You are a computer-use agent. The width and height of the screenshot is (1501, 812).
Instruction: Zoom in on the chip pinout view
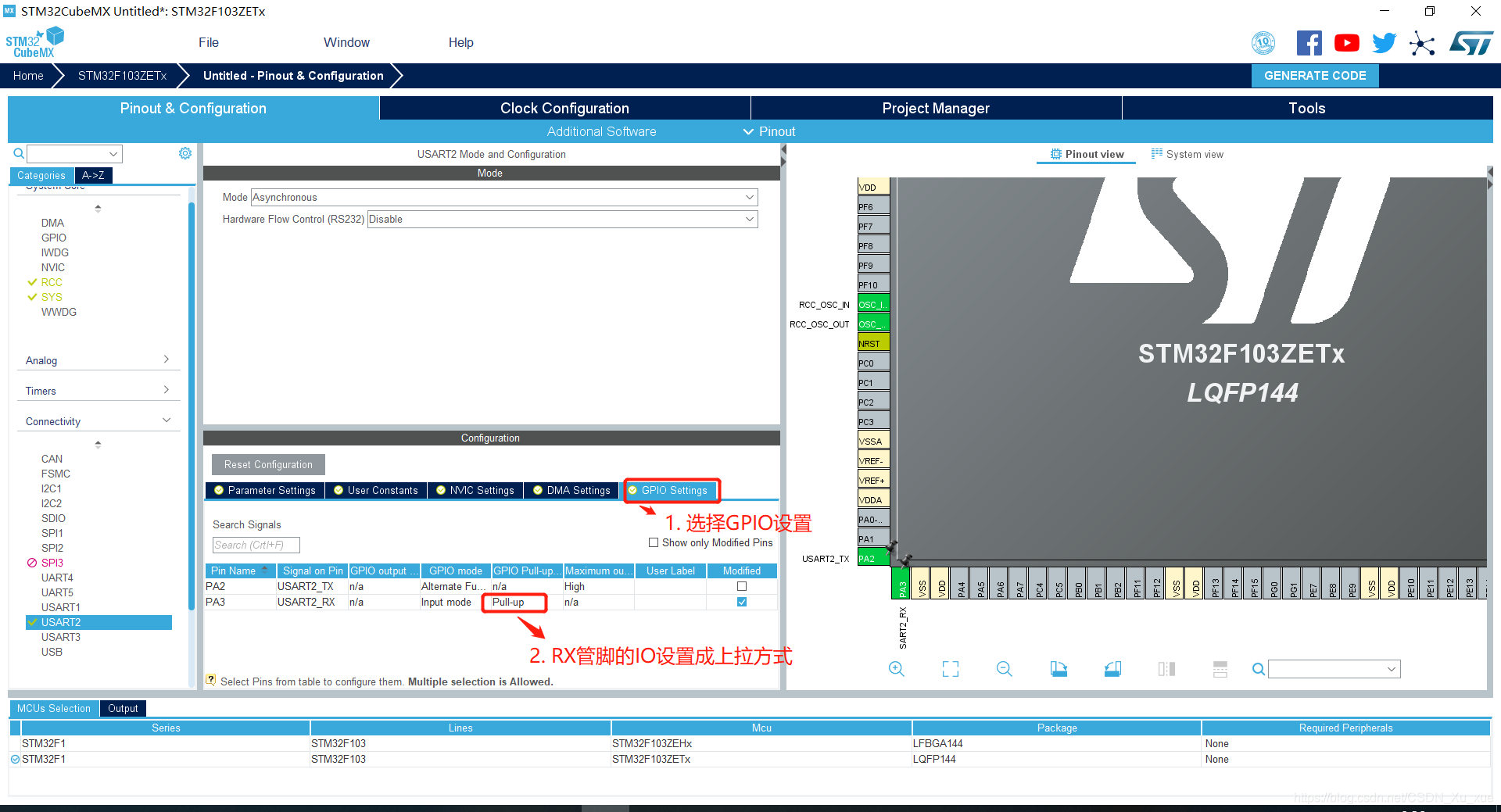[x=897, y=669]
